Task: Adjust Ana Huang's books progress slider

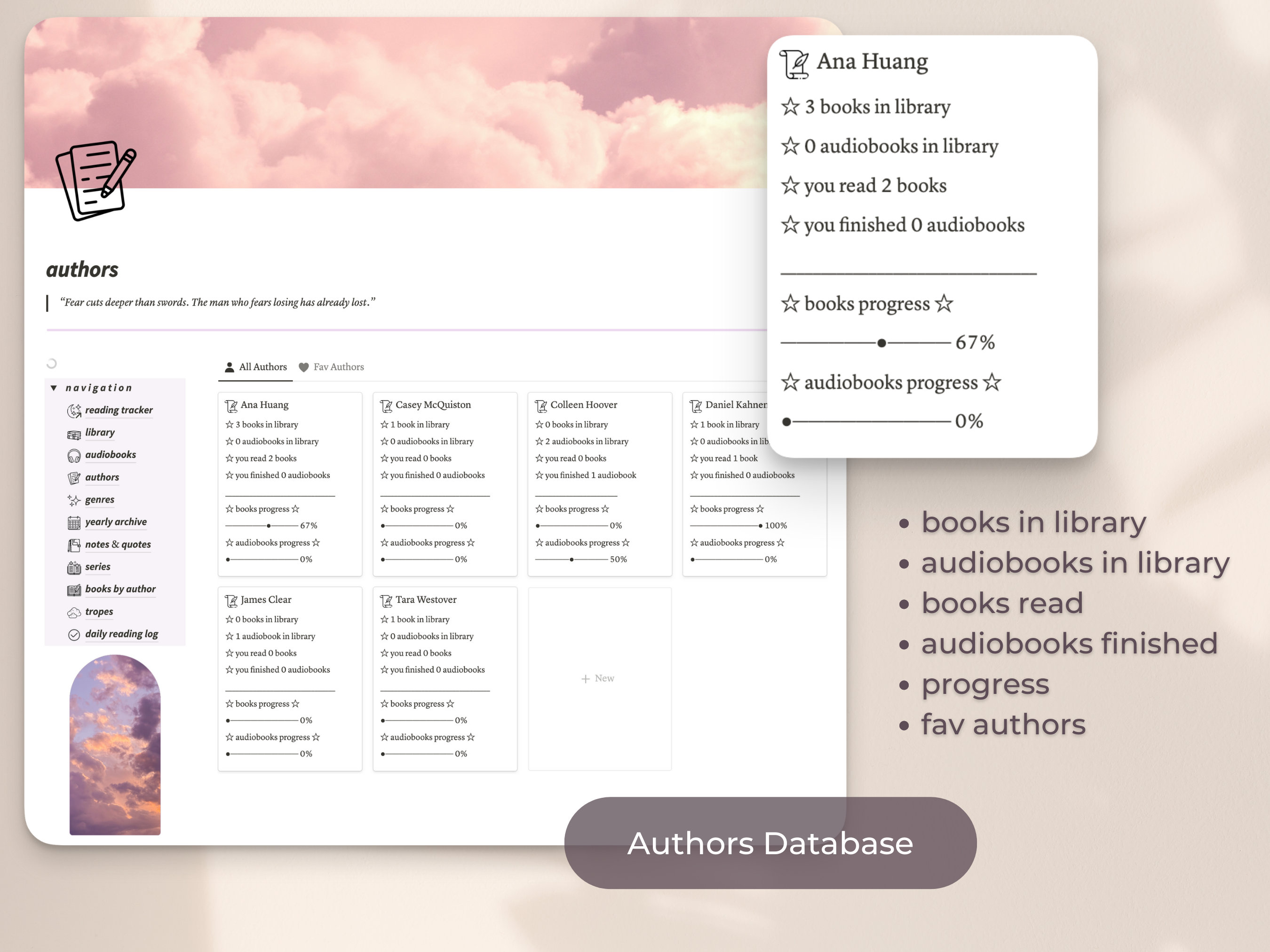Action: coord(269,525)
